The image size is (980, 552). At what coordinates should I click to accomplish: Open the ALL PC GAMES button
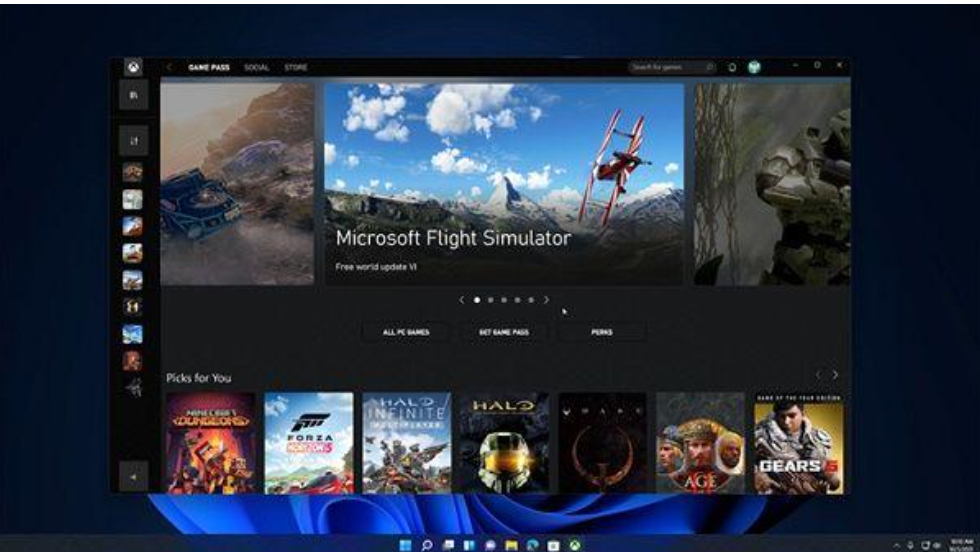click(x=406, y=332)
